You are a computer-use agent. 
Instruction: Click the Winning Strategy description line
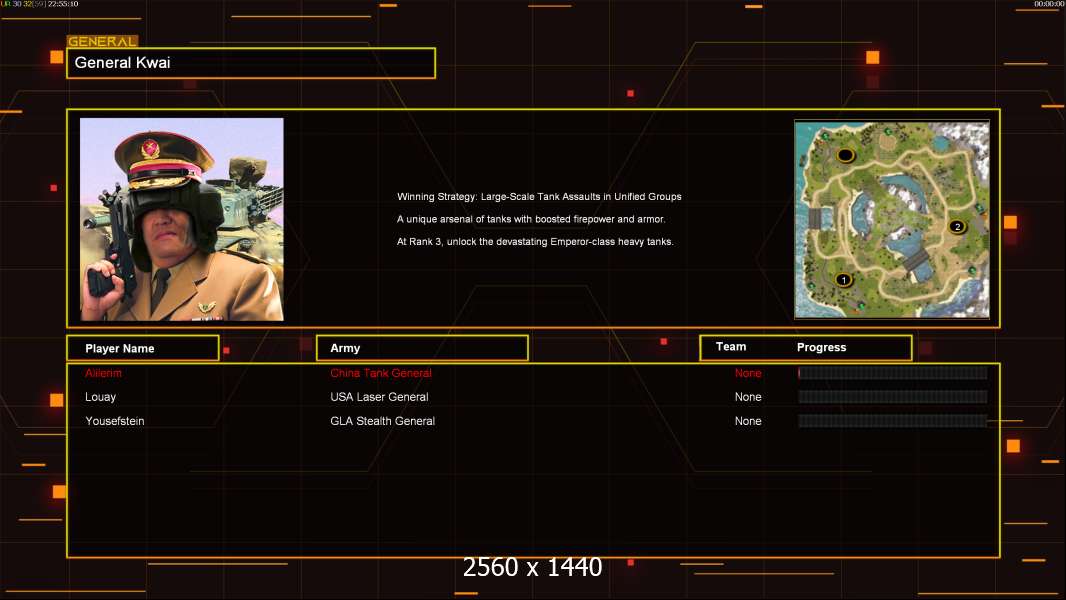(x=539, y=196)
